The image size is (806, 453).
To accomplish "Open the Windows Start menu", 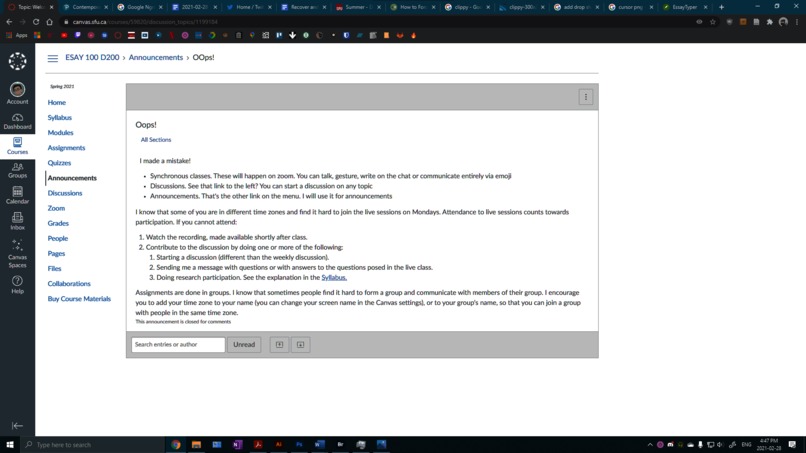I will tap(10, 445).
